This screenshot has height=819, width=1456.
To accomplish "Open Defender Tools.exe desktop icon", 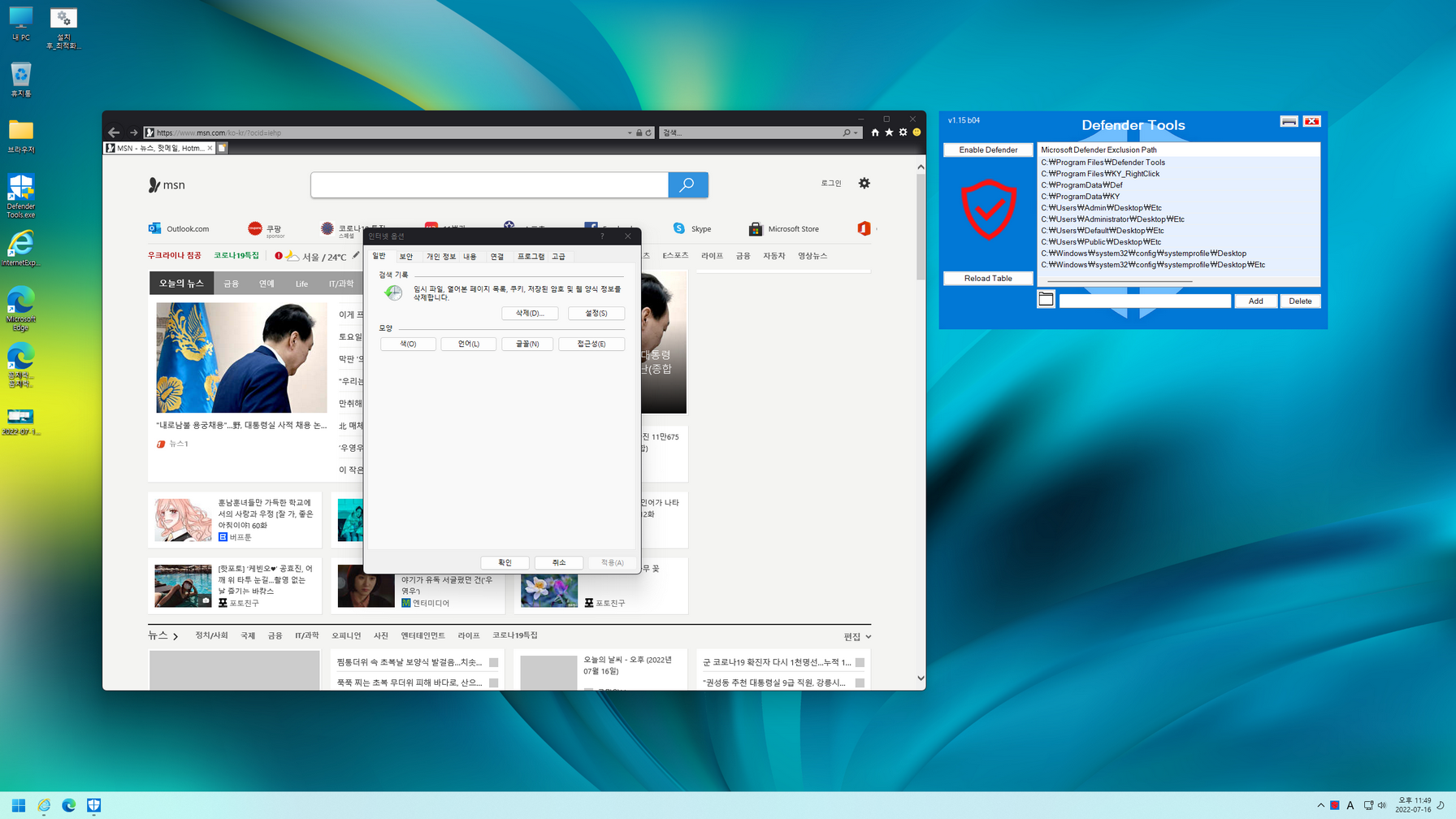I will click(x=20, y=196).
